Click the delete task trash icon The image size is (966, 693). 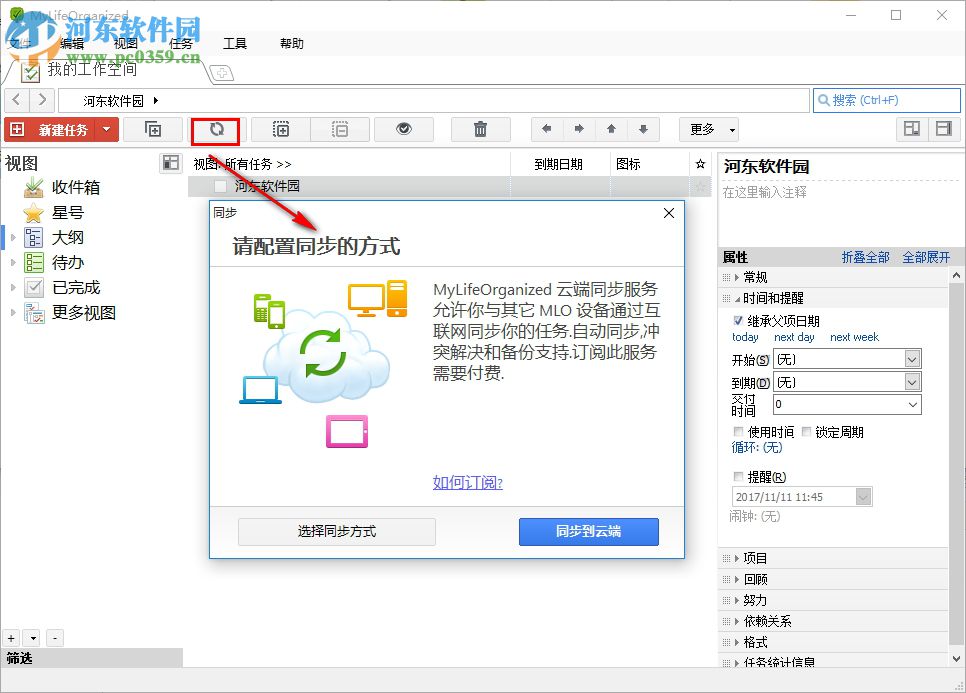(481, 129)
